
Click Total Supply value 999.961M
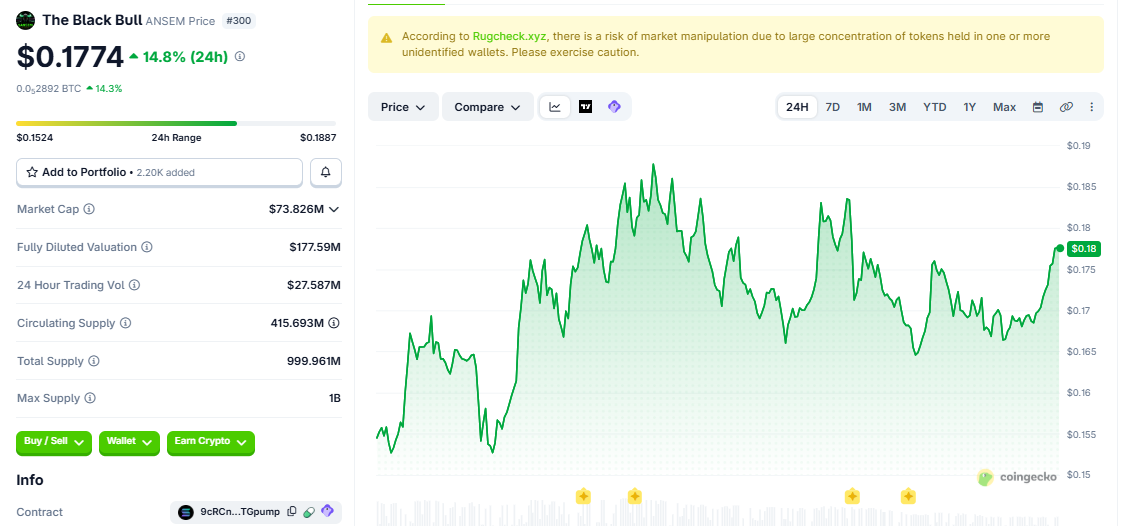coord(314,361)
